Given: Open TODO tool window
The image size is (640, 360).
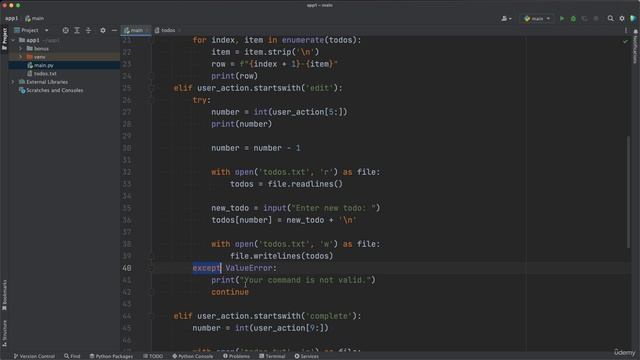Looking at the screenshot, I should click(x=153, y=356).
